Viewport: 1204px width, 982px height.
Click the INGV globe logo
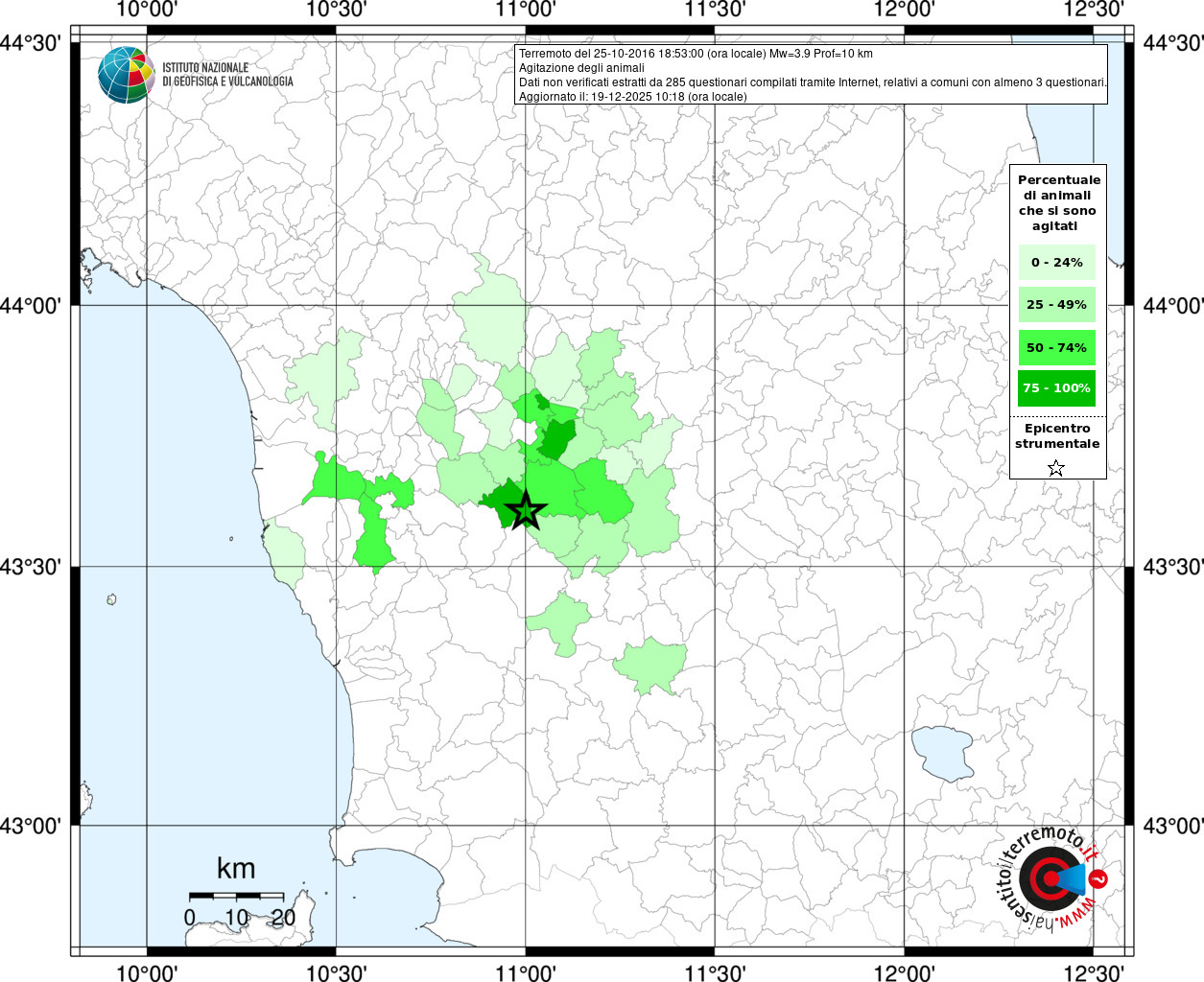[126, 75]
